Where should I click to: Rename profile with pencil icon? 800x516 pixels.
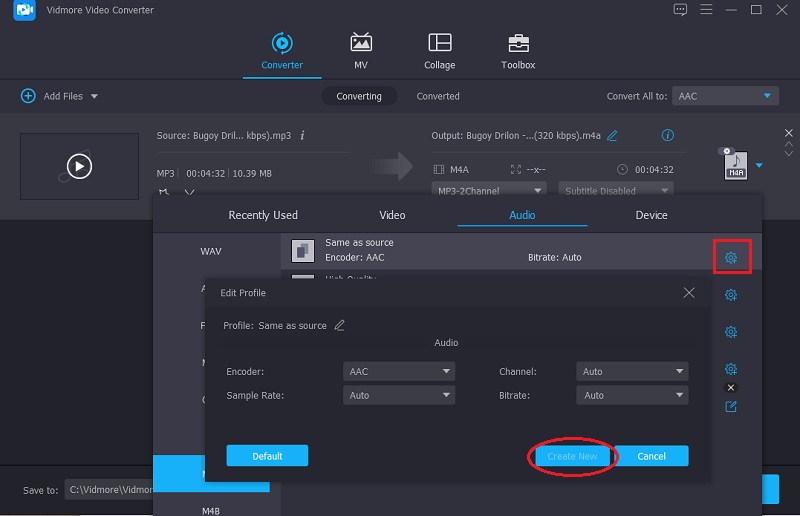[x=340, y=325]
